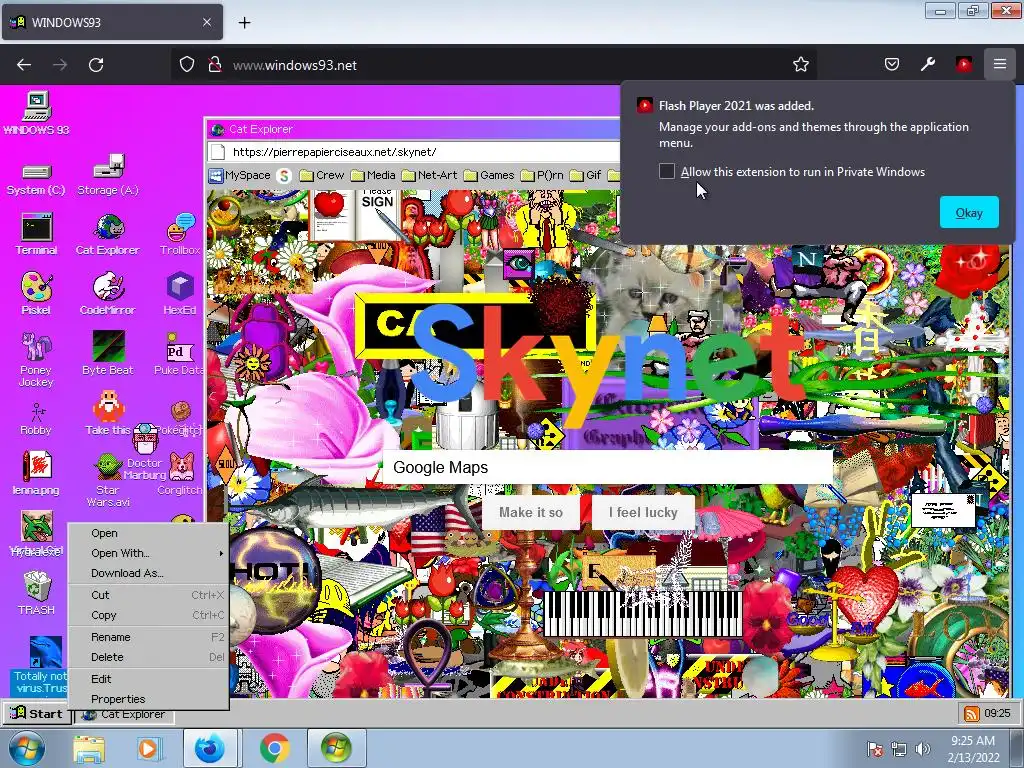Expand the Open With submenu arrow
Viewport: 1024px width, 768px height.
[221, 553]
